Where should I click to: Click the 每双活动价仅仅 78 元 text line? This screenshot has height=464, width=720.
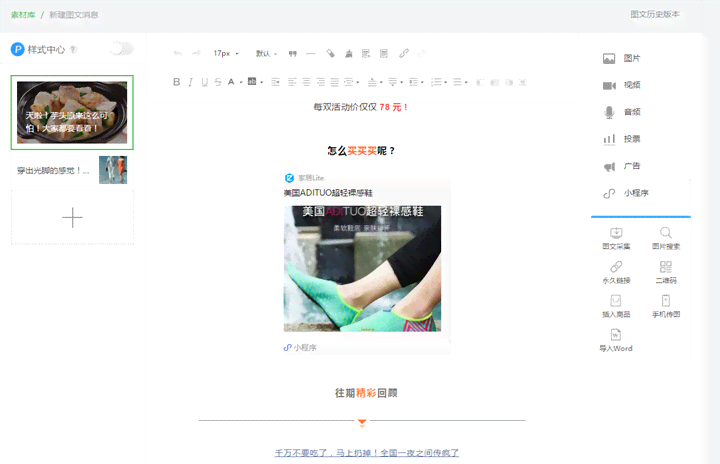point(361,107)
